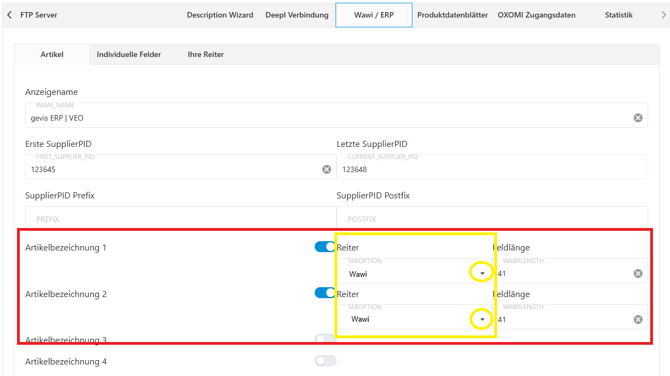Select the Artikel sub-tab
The height and width of the screenshot is (376, 670).
coord(52,54)
